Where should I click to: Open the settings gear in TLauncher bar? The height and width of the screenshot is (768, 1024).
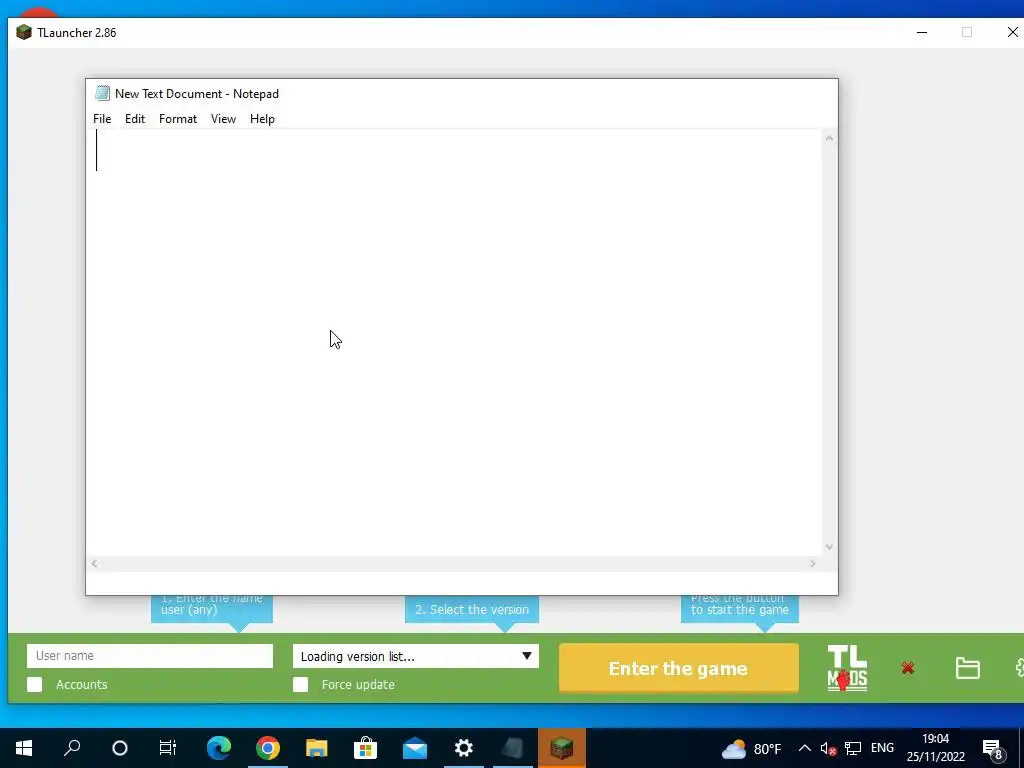[1019, 668]
